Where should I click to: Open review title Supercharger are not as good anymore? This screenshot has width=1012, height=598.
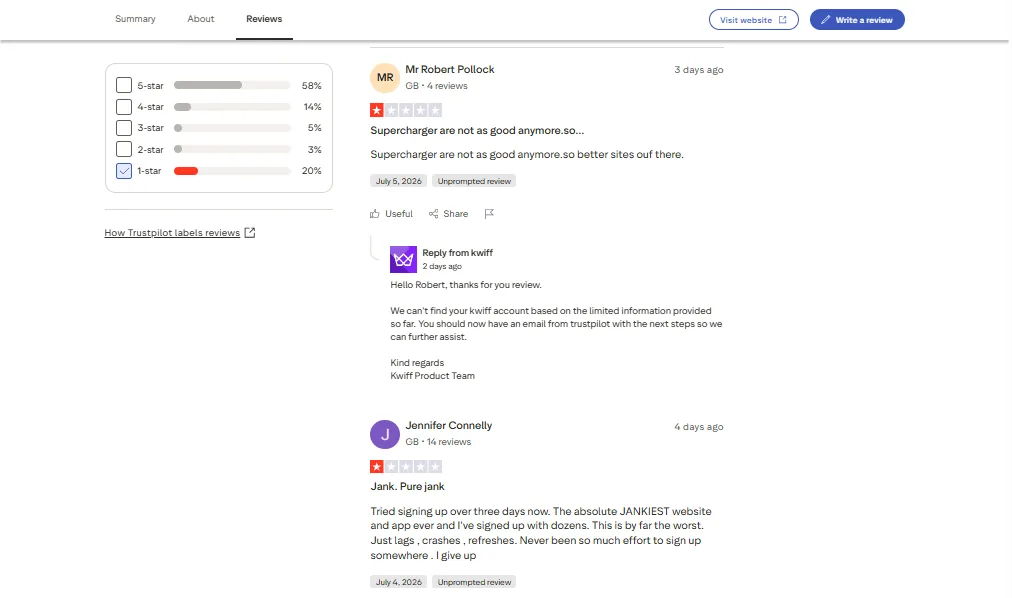477,130
